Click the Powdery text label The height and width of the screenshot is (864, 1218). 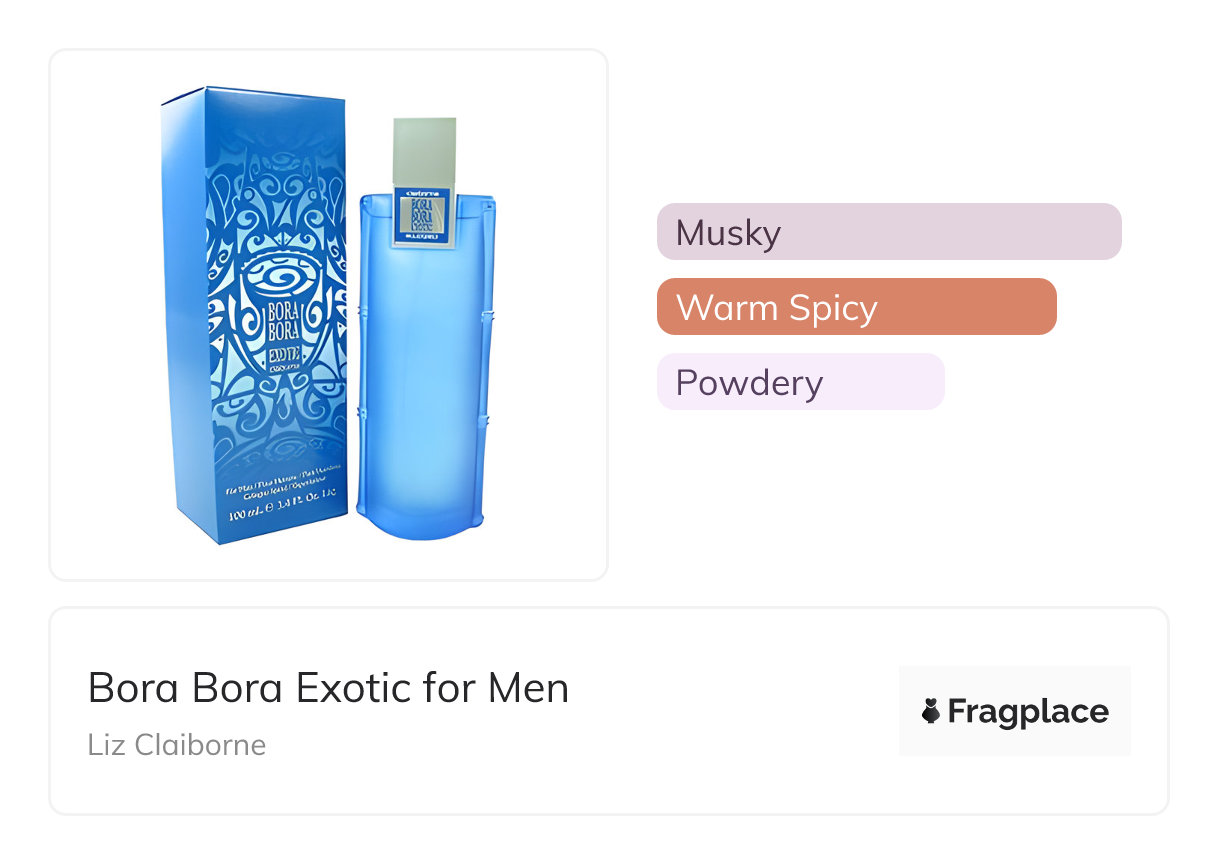tap(749, 383)
